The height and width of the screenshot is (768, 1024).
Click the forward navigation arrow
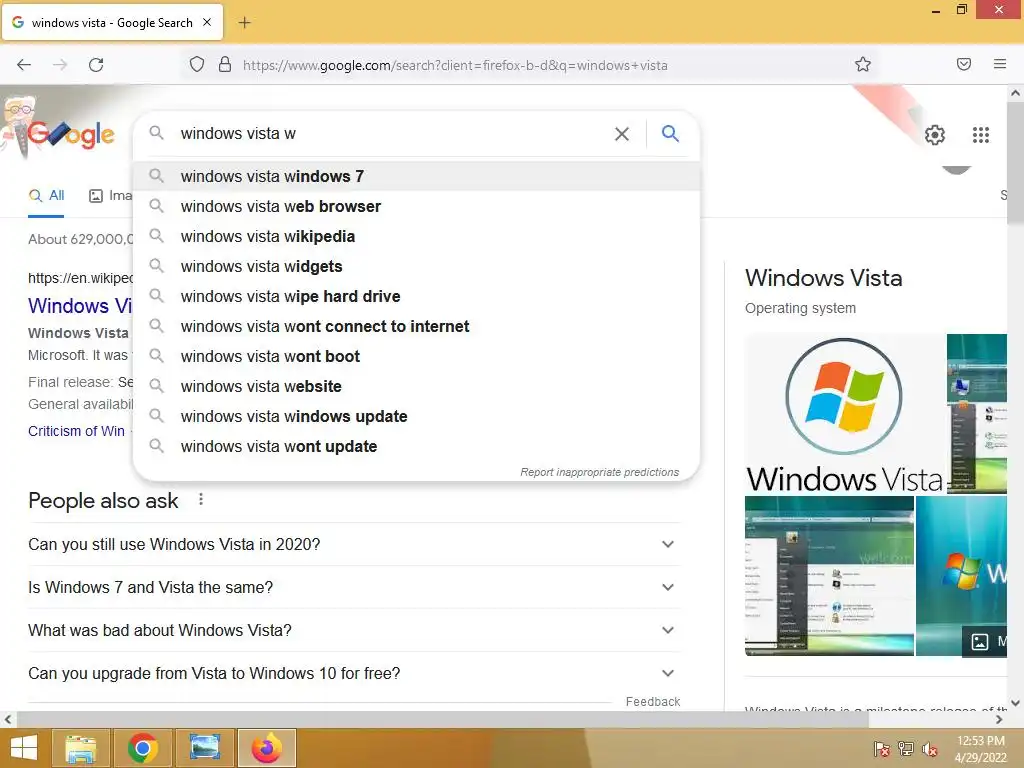[60, 65]
